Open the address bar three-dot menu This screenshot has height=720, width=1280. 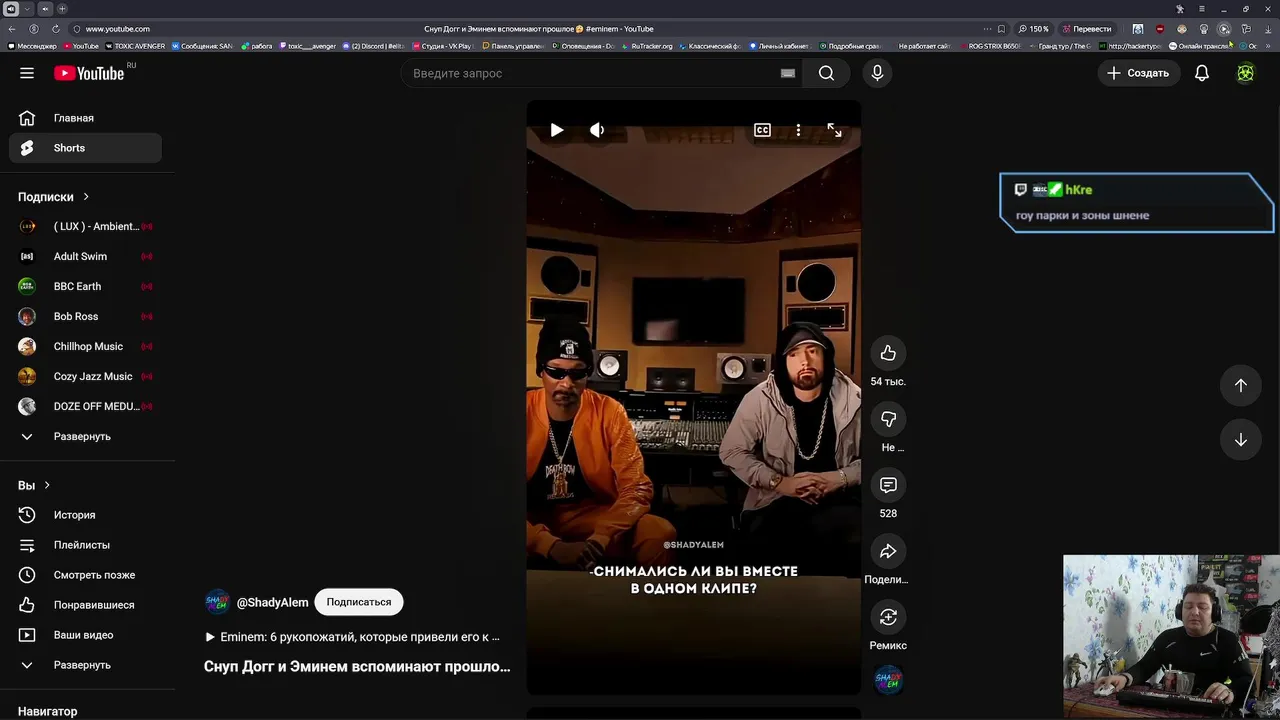[987, 29]
